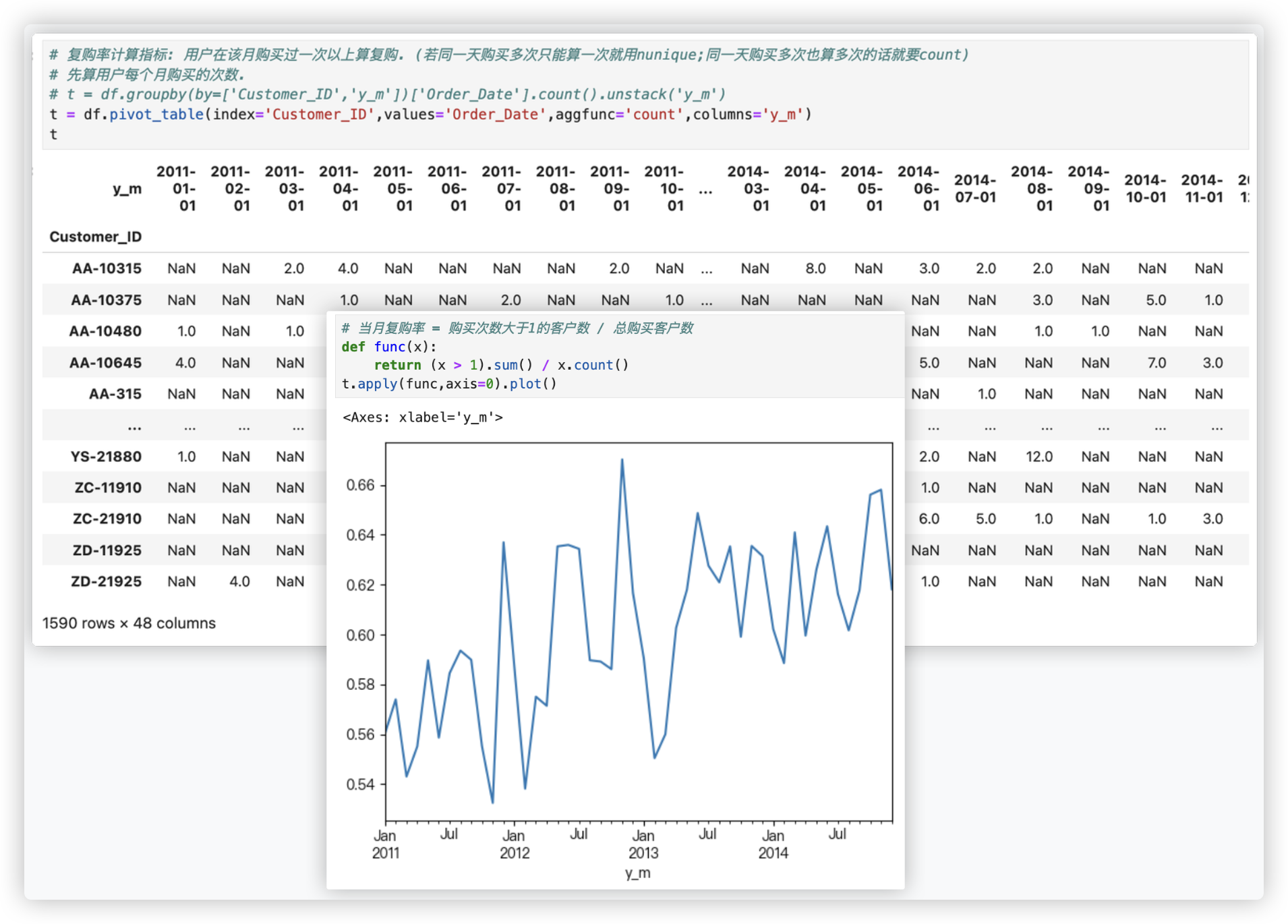Select the 2014-07-01 column header

(974, 189)
